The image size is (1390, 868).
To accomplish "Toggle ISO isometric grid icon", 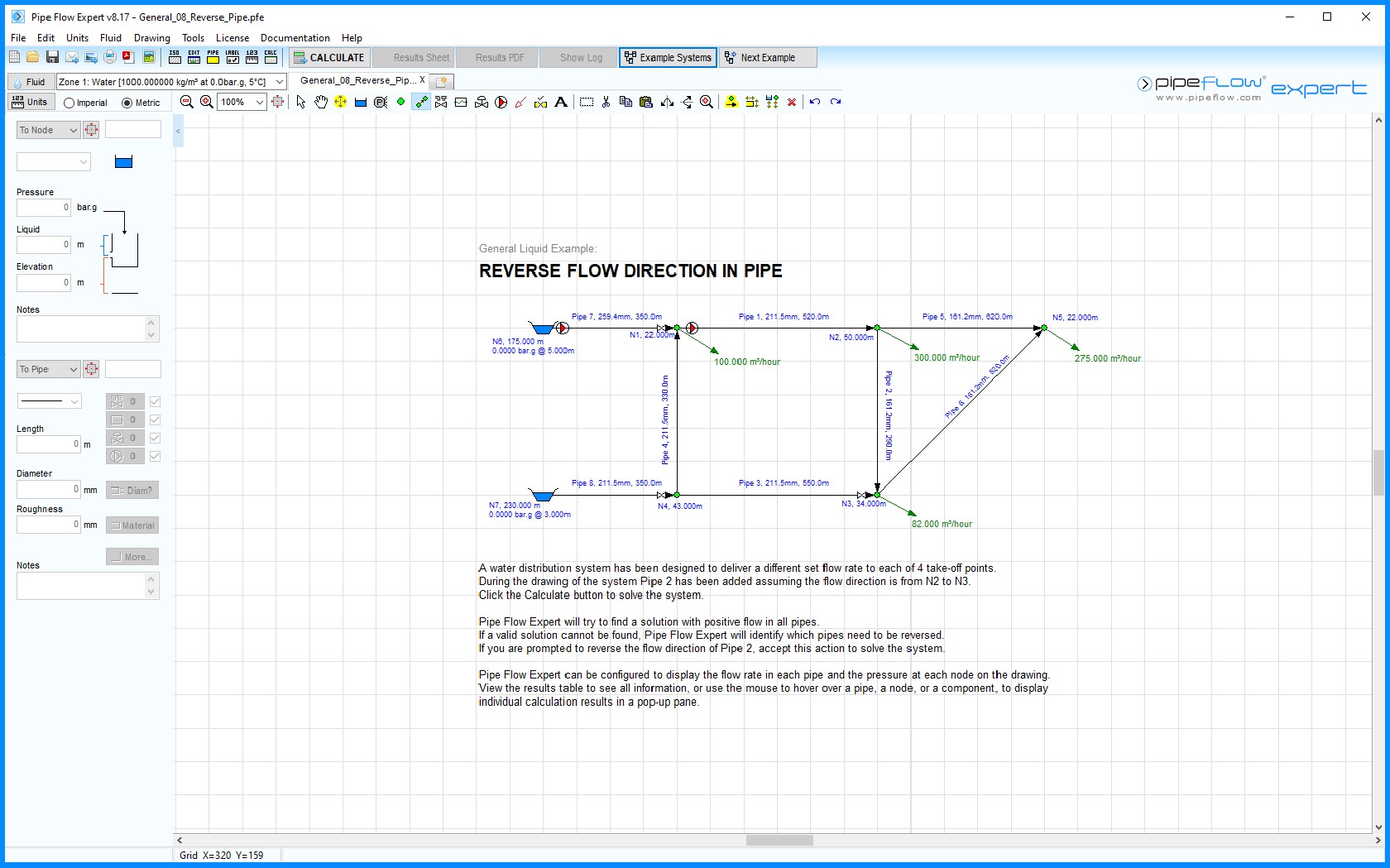I will (175, 57).
